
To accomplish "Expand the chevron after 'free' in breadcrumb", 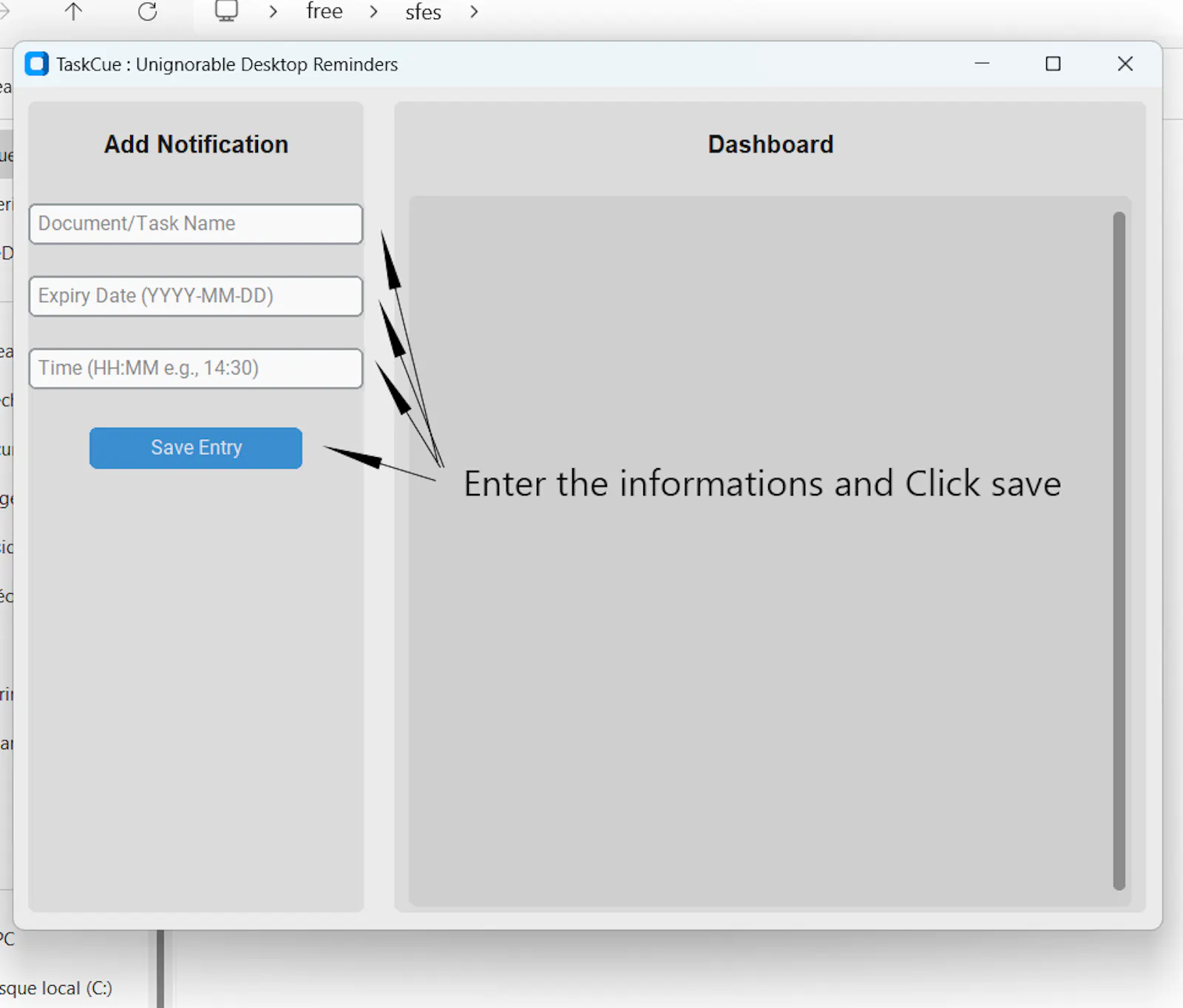I will click(373, 12).
